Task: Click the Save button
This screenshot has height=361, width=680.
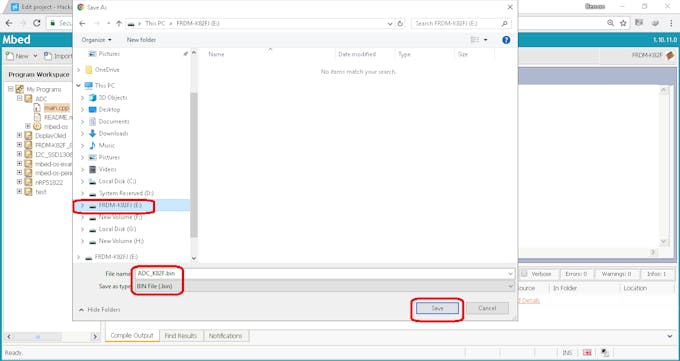Action: (x=437, y=308)
